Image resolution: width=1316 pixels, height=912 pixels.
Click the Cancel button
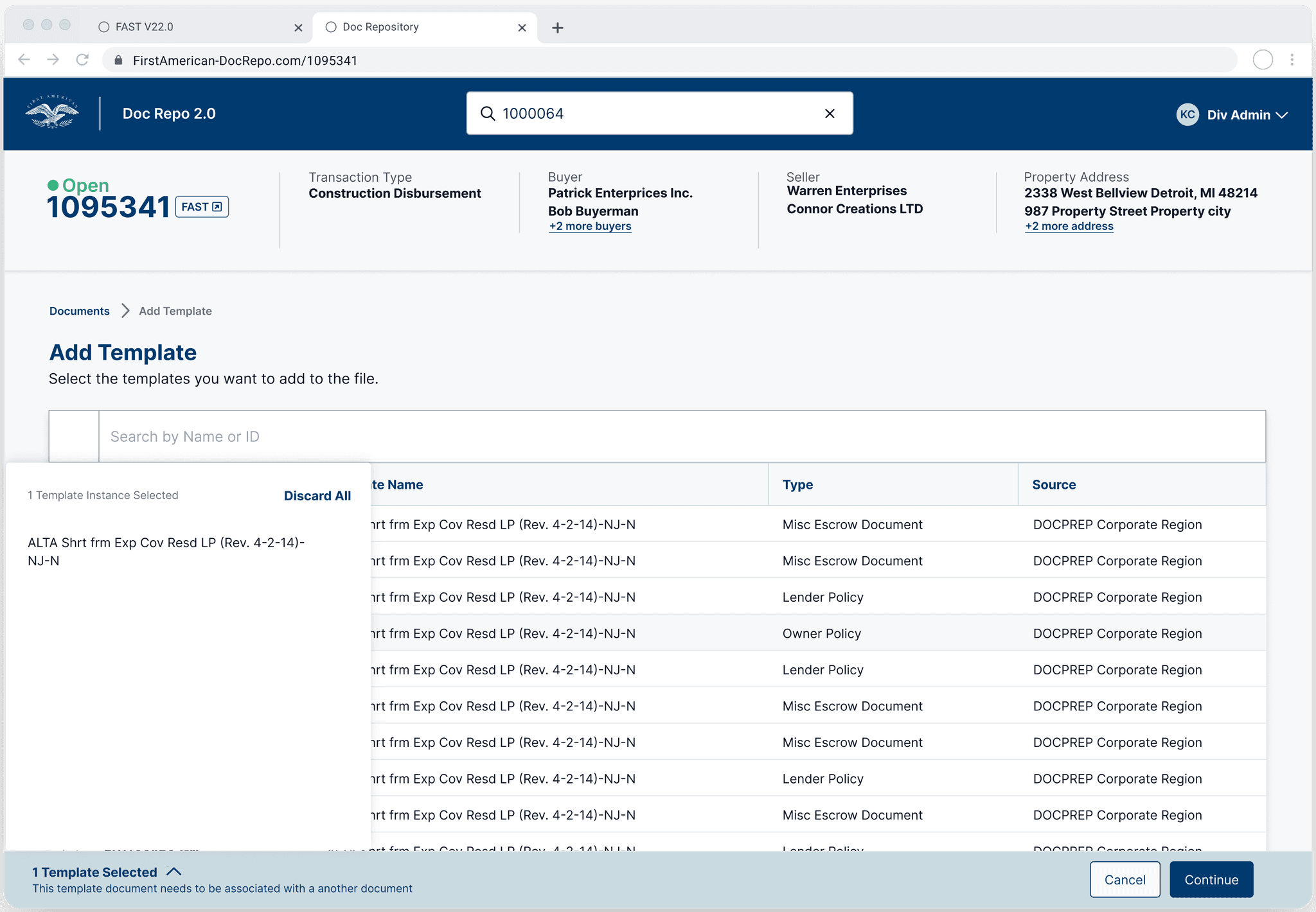(x=1125, y=879)
